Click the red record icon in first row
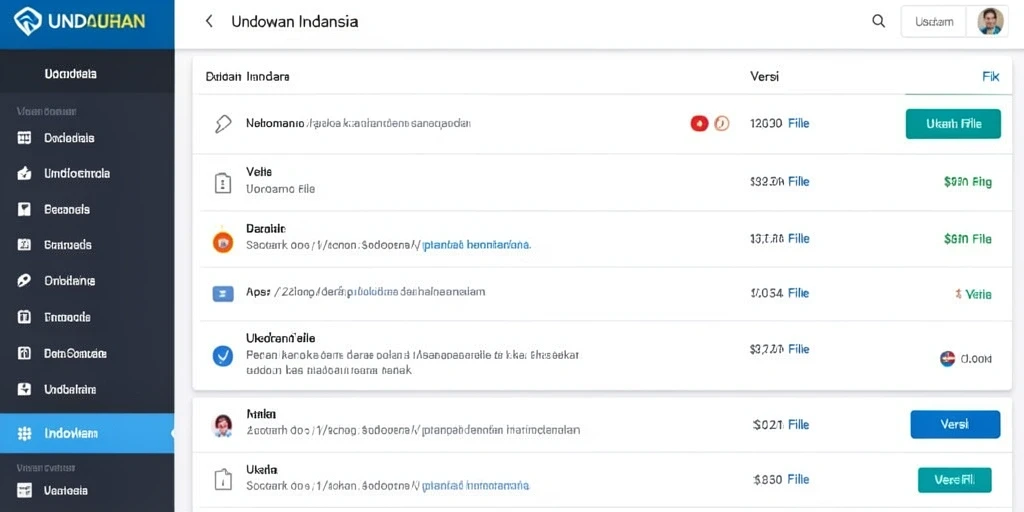Image resolution: width=1024 pixels, height=512 pixels. (x=699, y=123)
